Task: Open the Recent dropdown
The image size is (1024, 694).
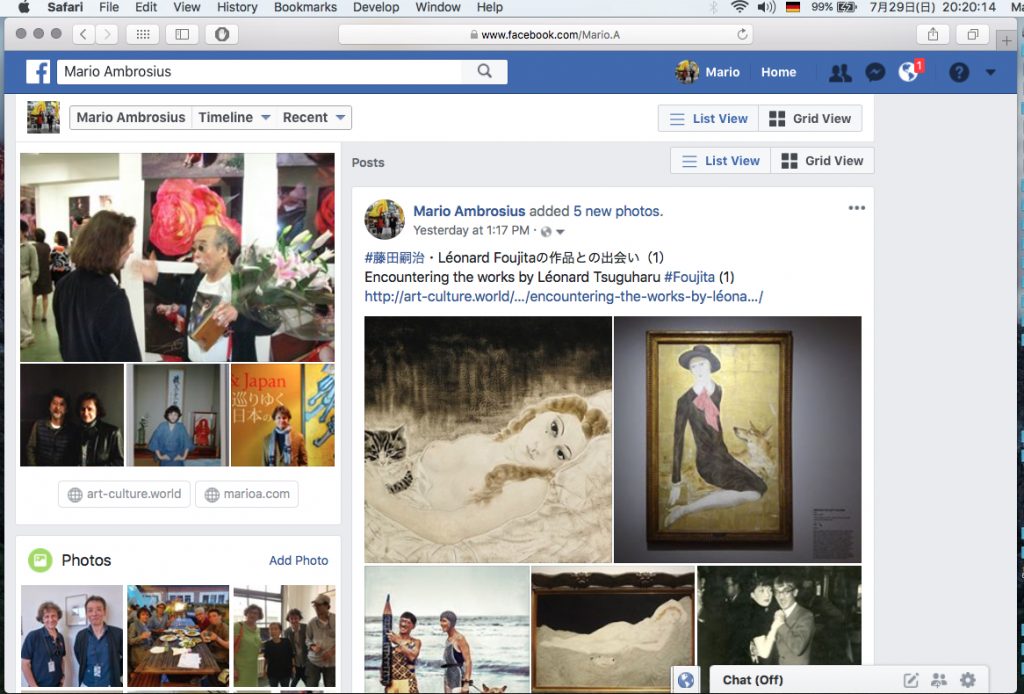Action: click(313, 118)
